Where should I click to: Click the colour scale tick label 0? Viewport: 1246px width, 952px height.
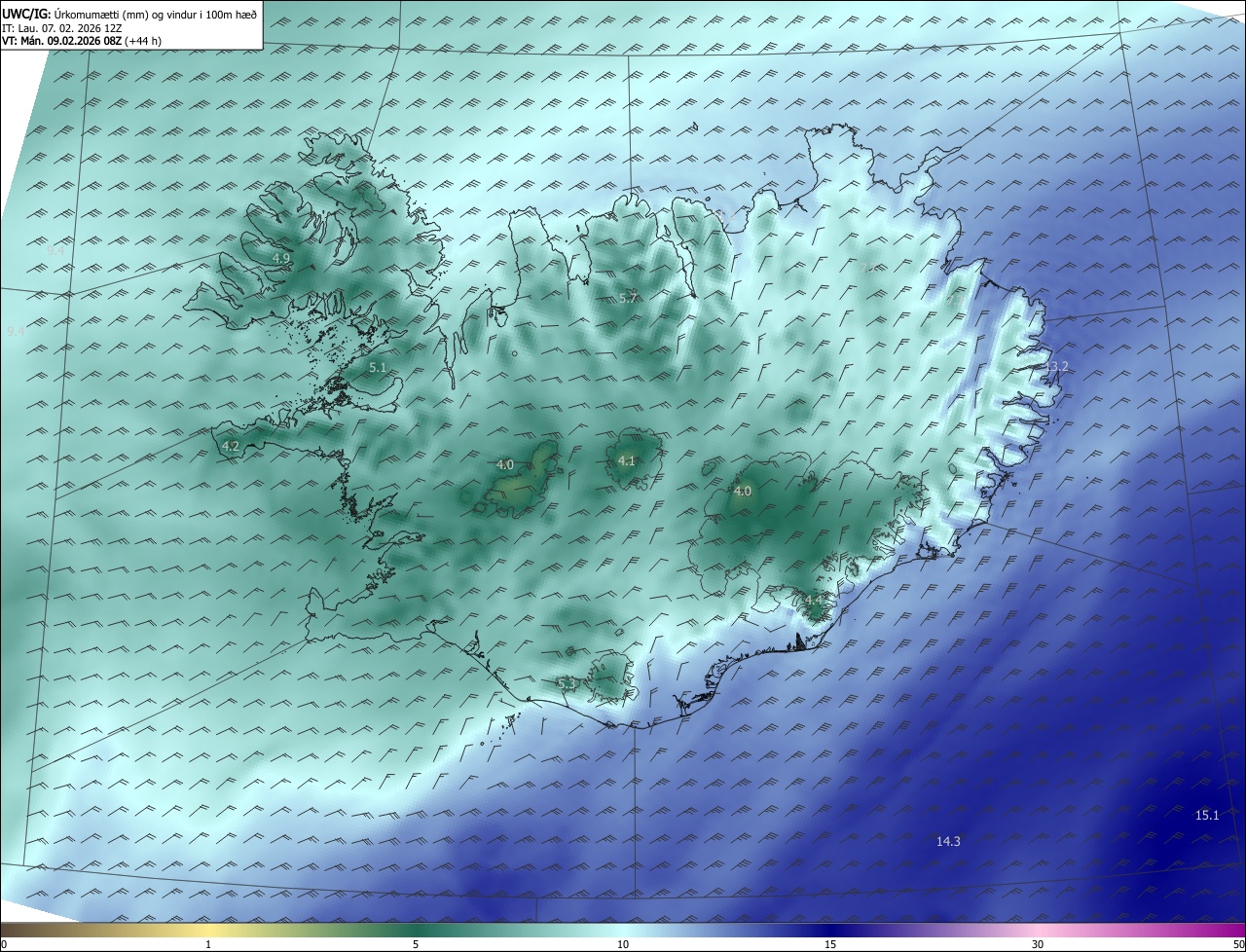[x=4, y=944]
